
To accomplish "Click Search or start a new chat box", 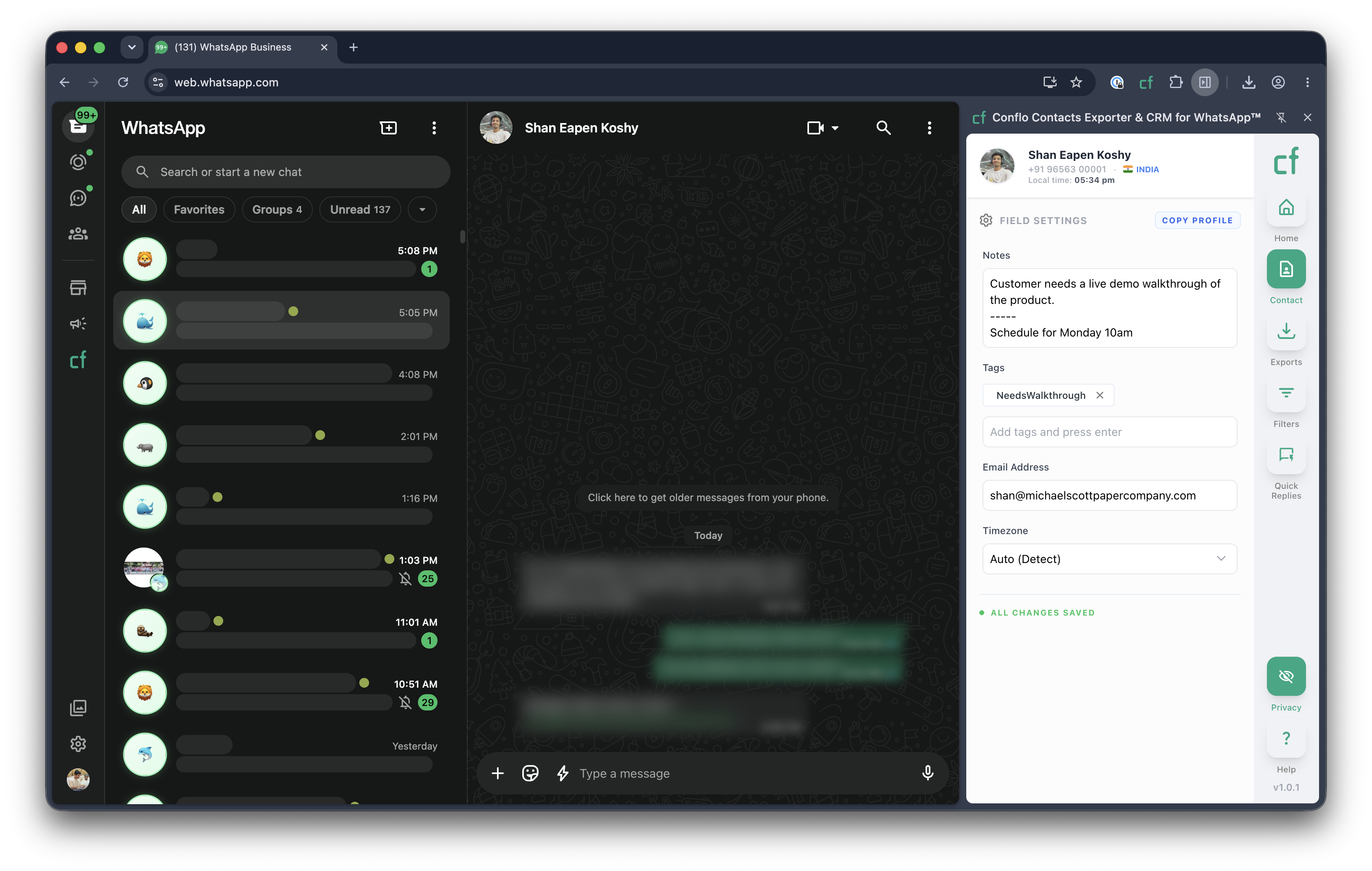I will pyautogui.click(x=286, y=172).
